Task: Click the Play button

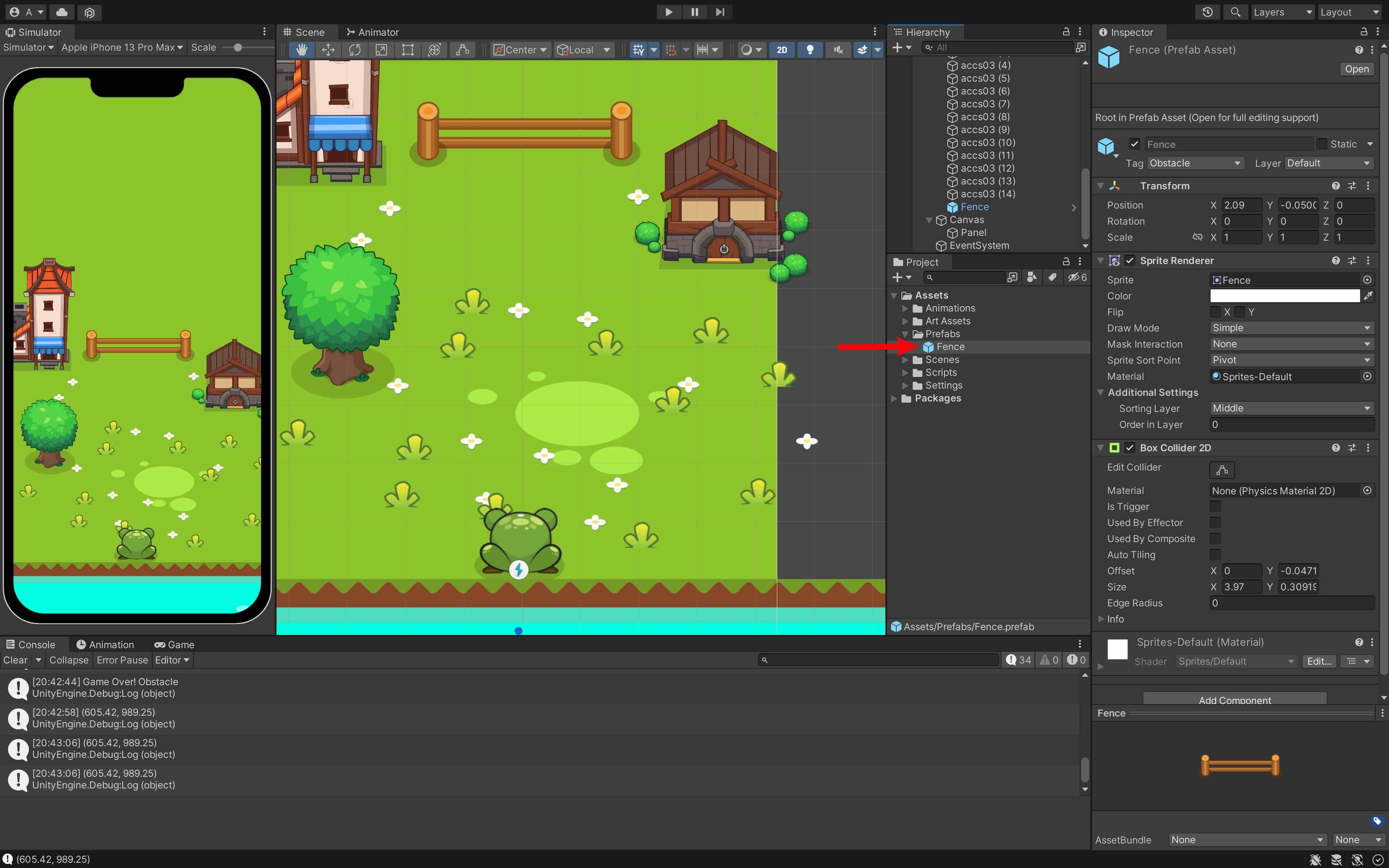Action: (669, 12)
